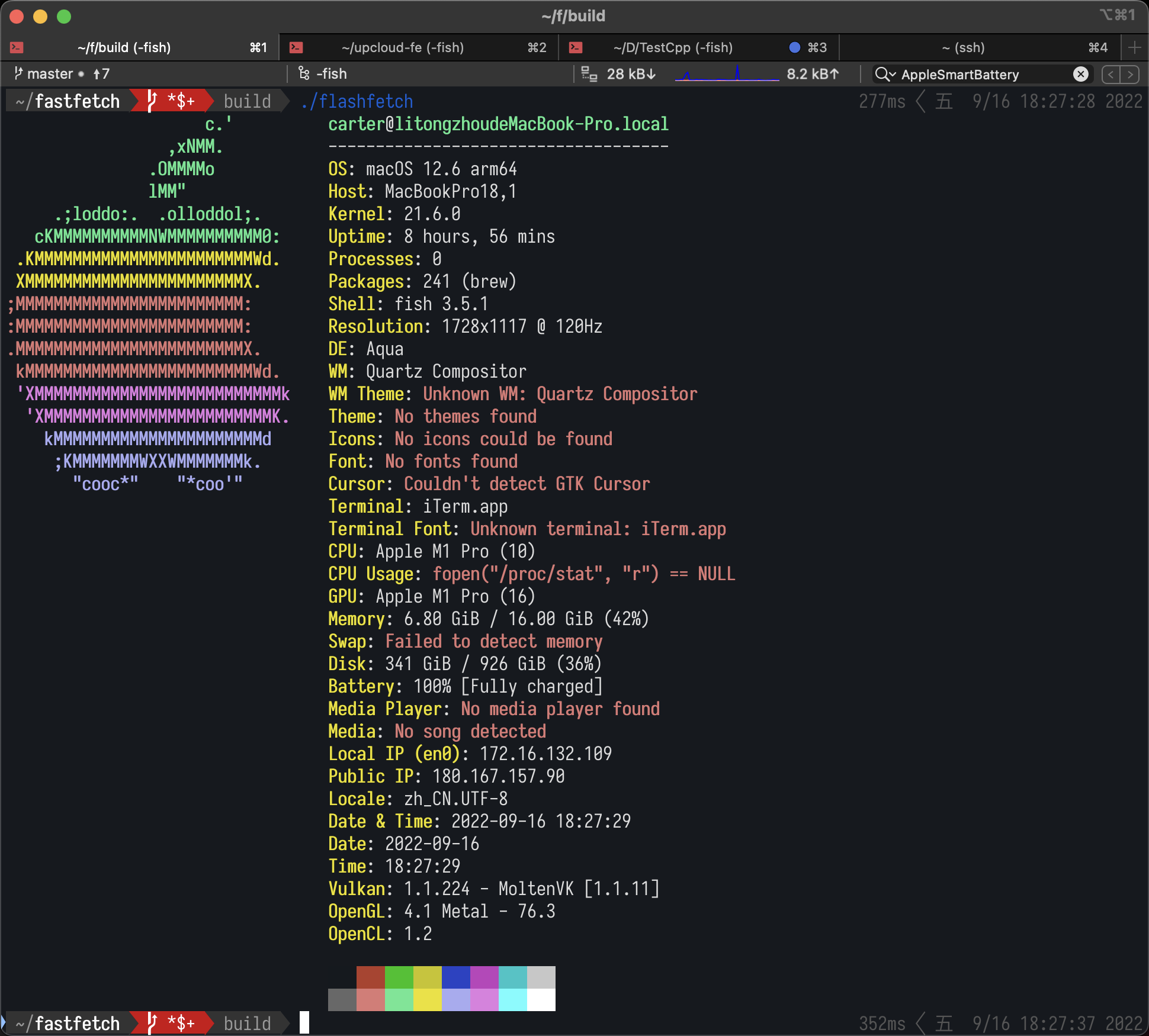Go to previous search result arrow
The image size is (1149, 1036).
(1111, 74)
